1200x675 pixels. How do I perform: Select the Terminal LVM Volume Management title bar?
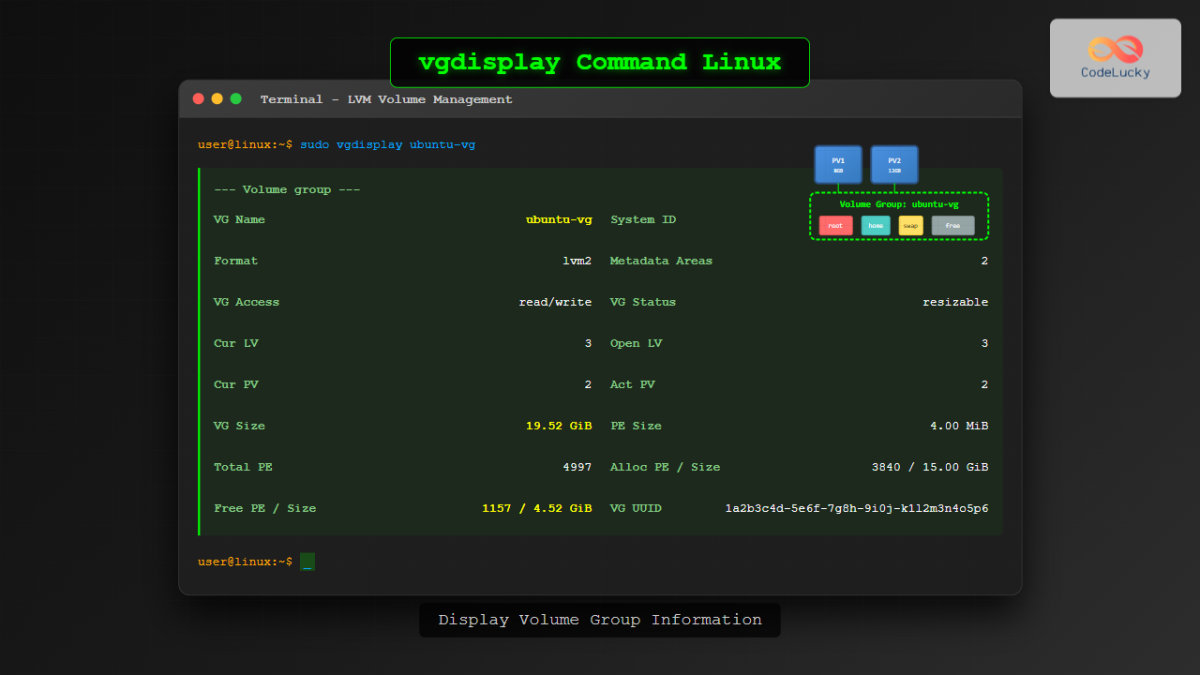(x=386, y=99)
